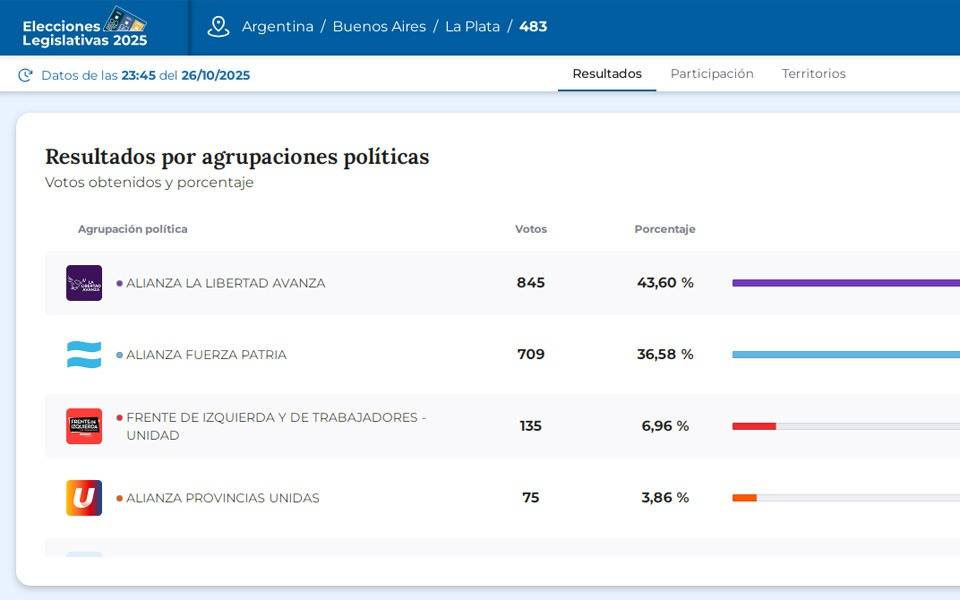Screen dimensions: 960x600
Task: Open the Territorios tab
Action: 813,74
